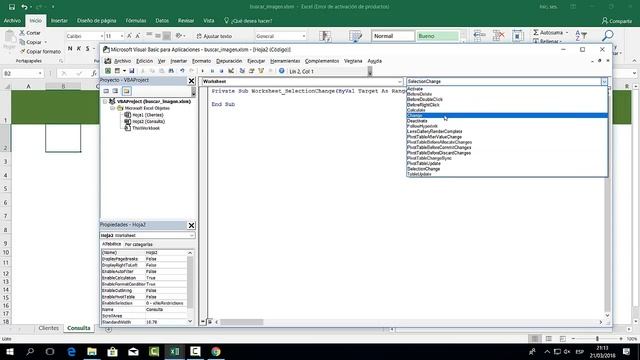This screenshot has width=640, height=360.
Task: Open the B2 Name Box dropdown
Action: click(40, 73)
